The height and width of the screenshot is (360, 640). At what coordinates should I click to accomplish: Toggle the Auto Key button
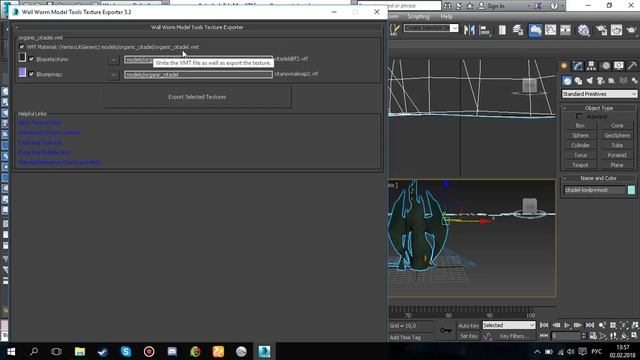(x=468, y=326)
